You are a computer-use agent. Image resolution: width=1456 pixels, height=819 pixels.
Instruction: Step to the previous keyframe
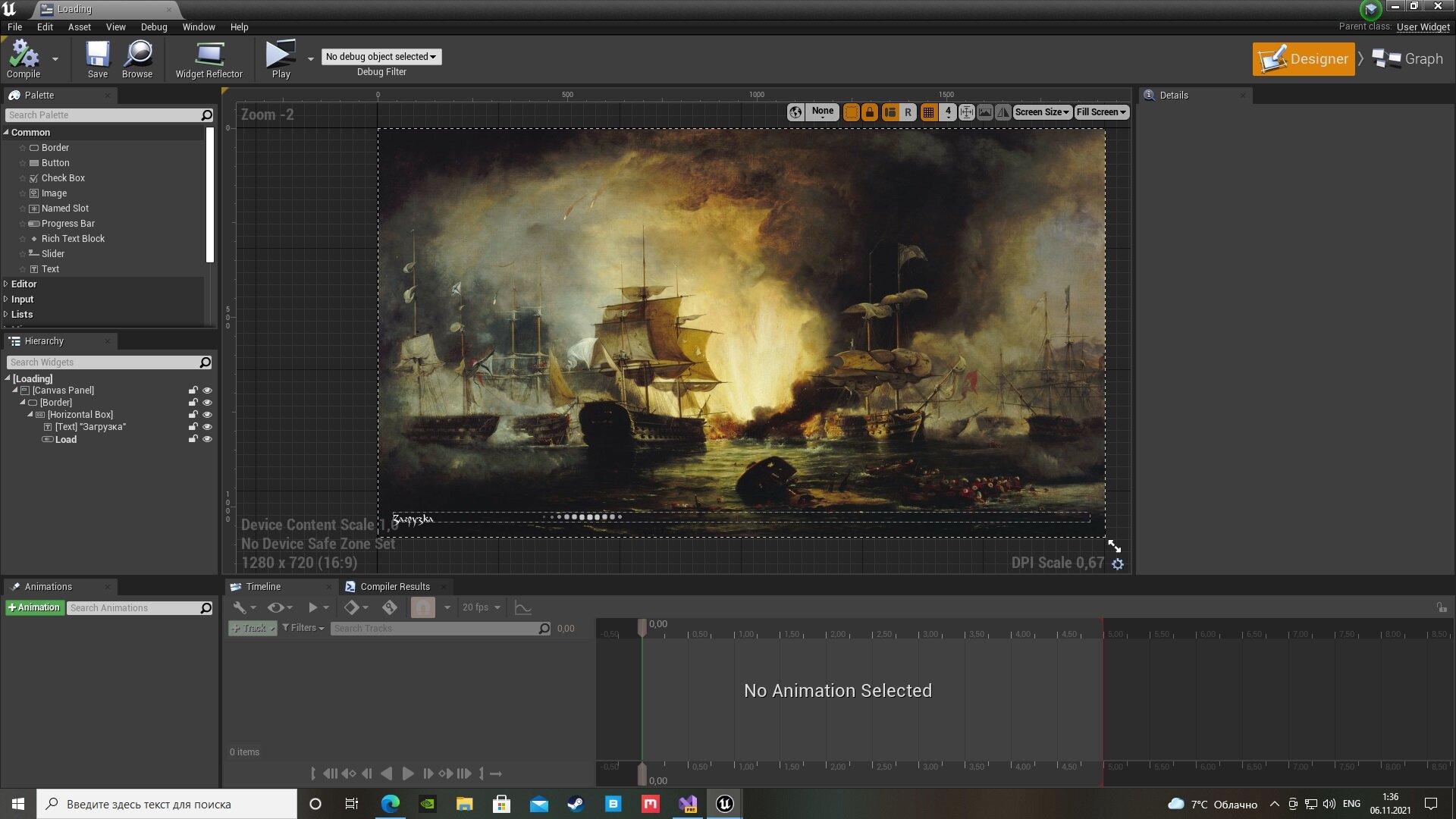coord(349,773)
